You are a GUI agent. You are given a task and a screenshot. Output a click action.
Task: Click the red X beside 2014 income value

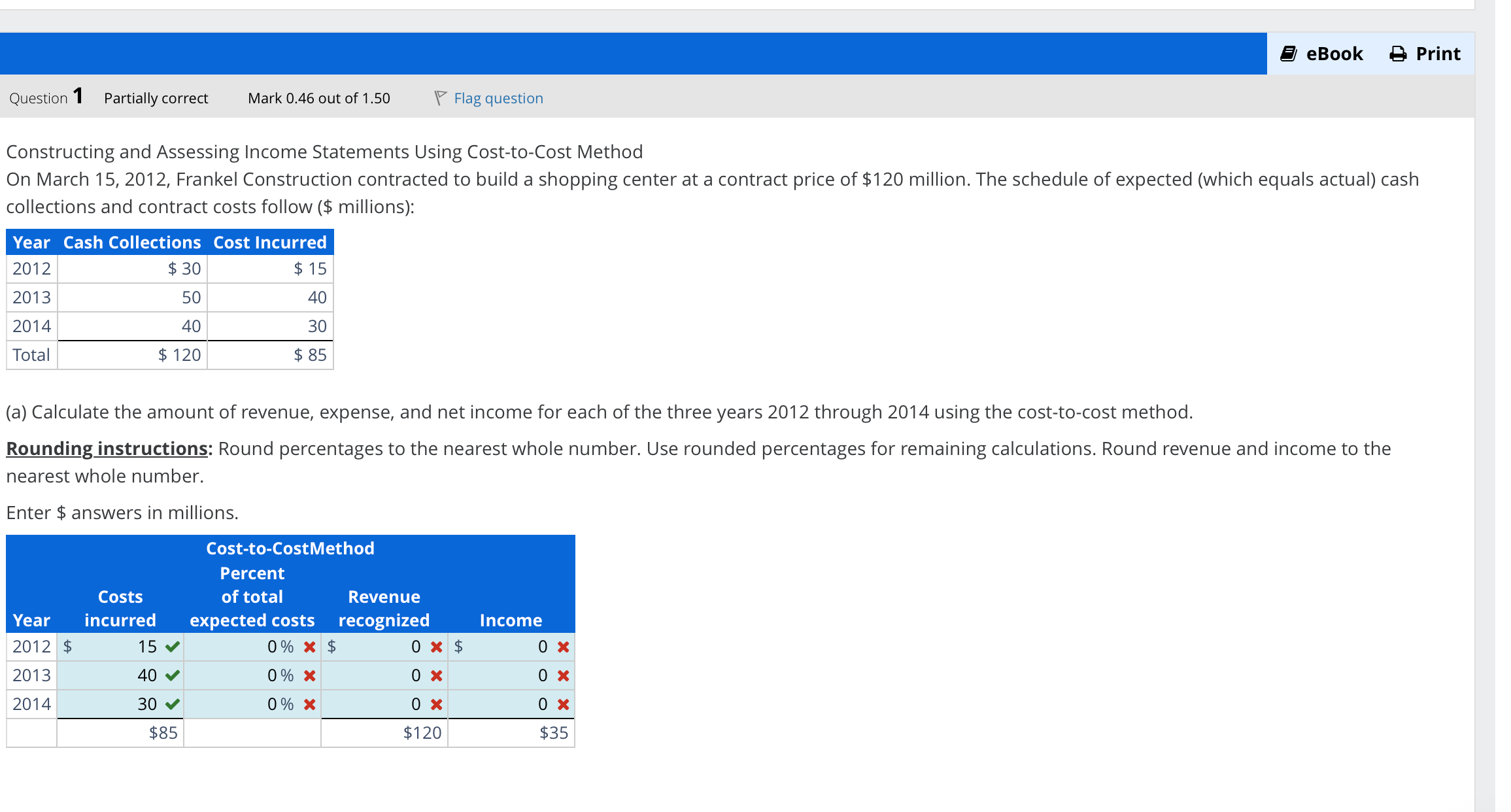click(561, 705)
